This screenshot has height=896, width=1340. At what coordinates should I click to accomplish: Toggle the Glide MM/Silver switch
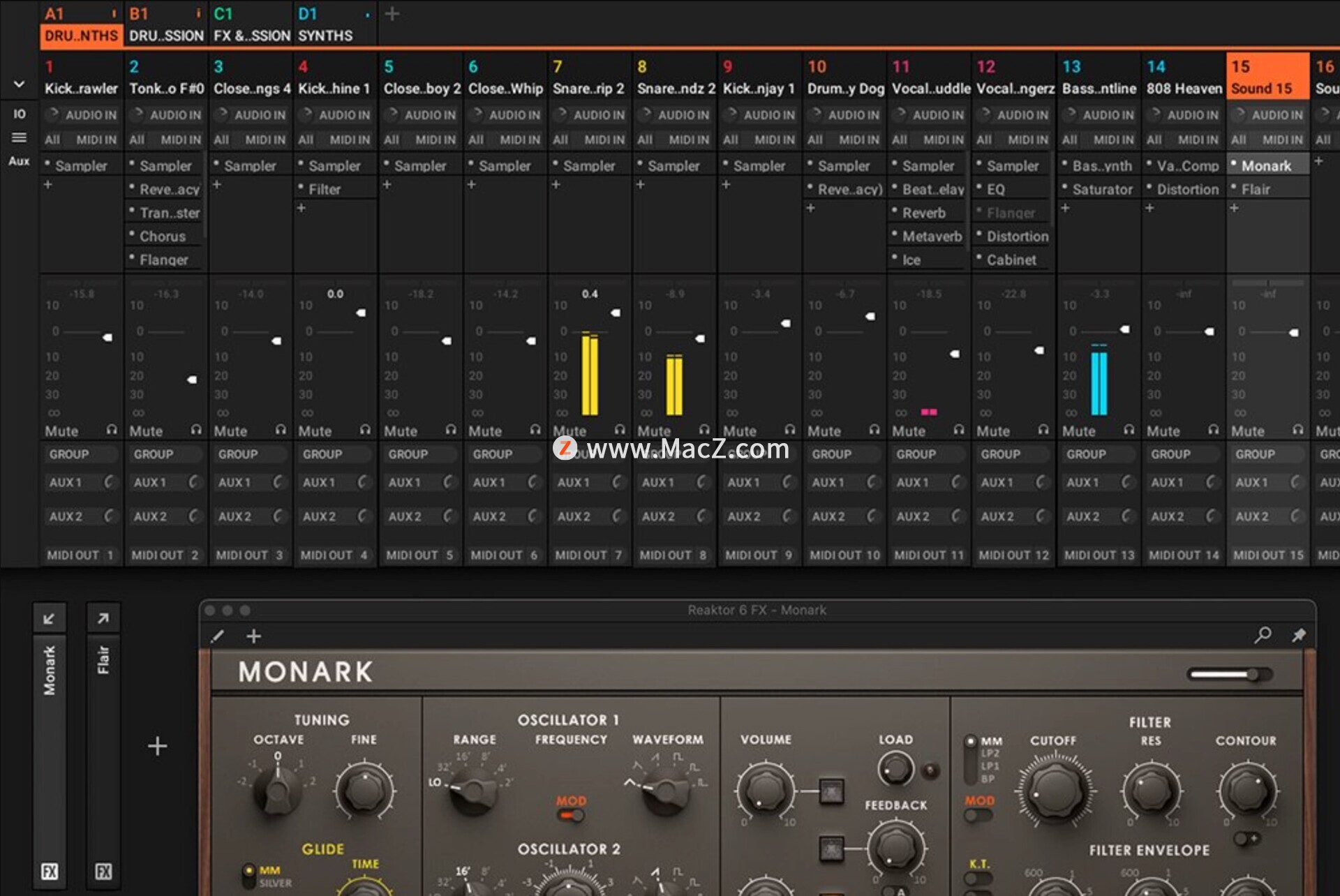click(x=248, y=876)
